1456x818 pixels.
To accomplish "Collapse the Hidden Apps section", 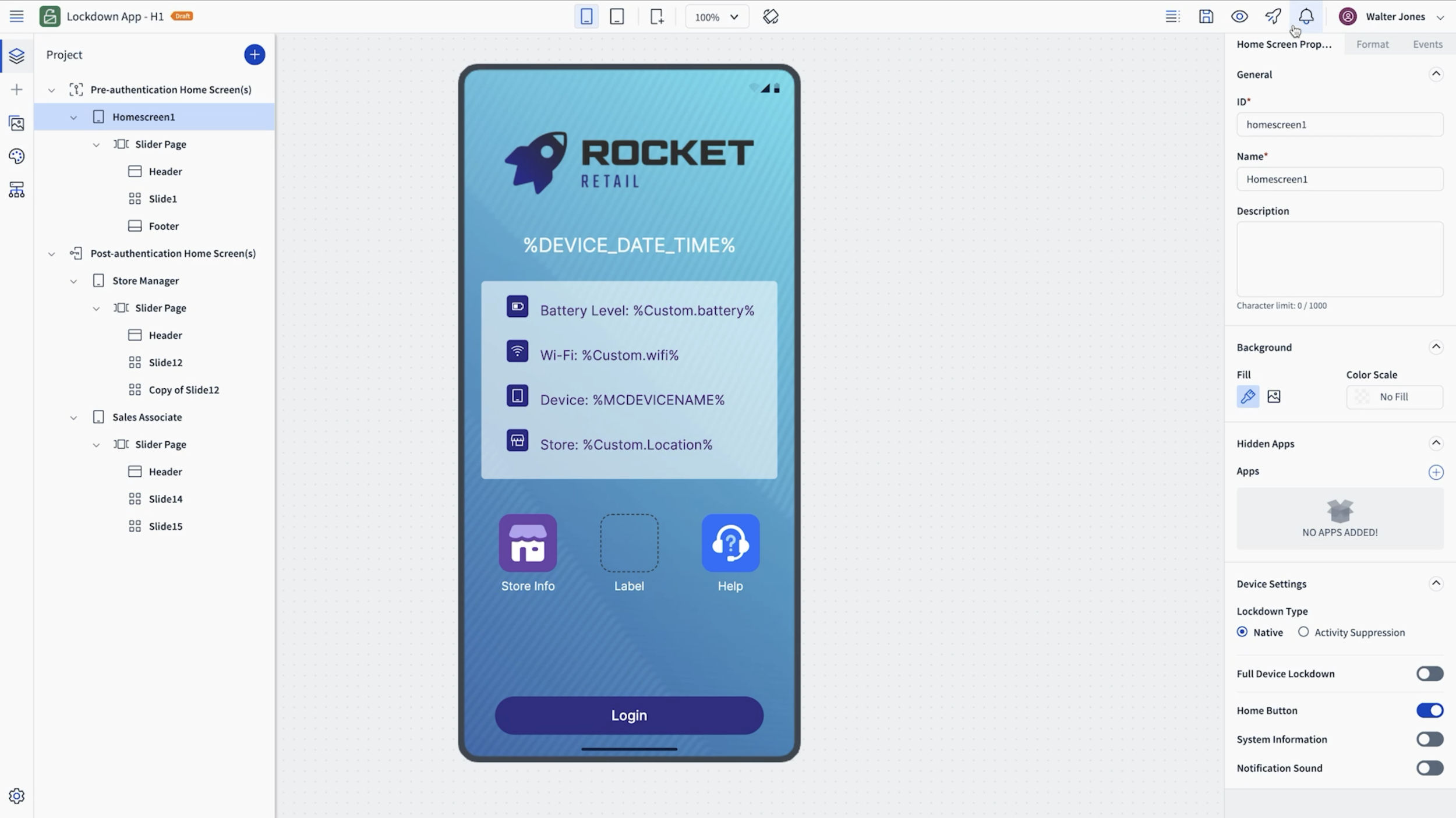I will click(1436, 443).
